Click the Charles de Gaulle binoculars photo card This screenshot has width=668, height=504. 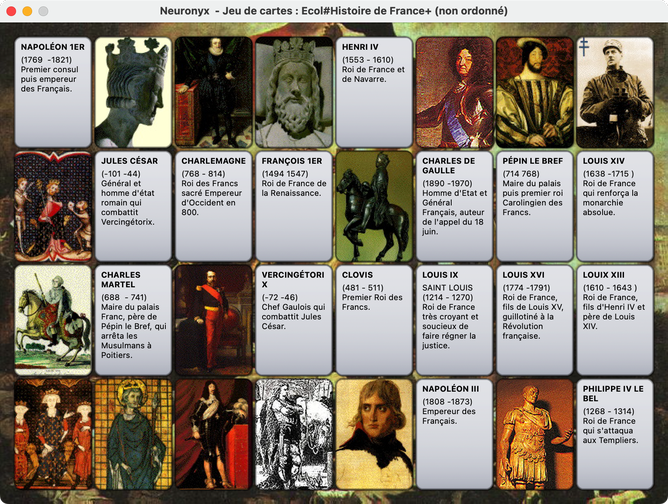[x=615, y=92]
